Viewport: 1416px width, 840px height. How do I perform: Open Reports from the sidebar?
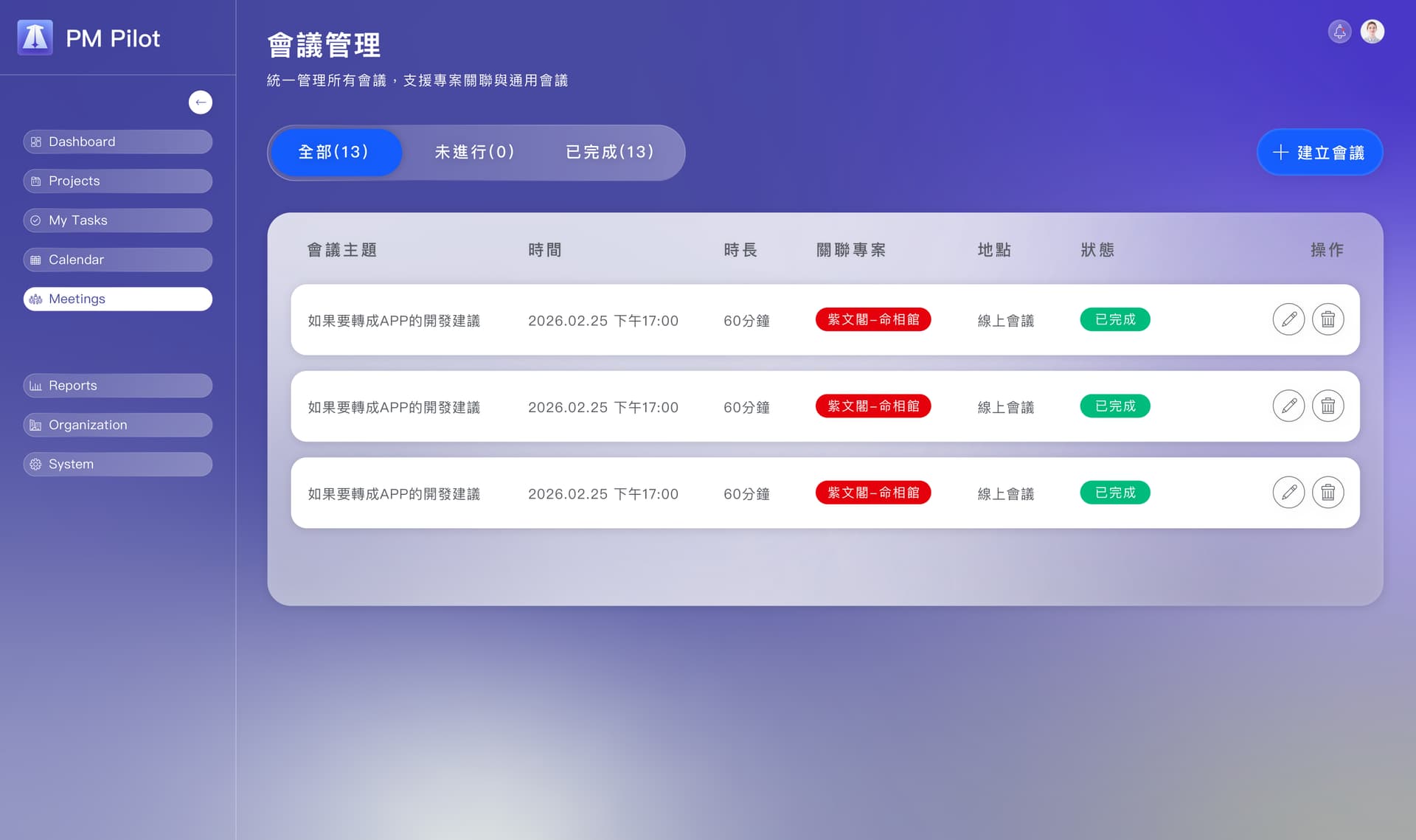(118, 386)
